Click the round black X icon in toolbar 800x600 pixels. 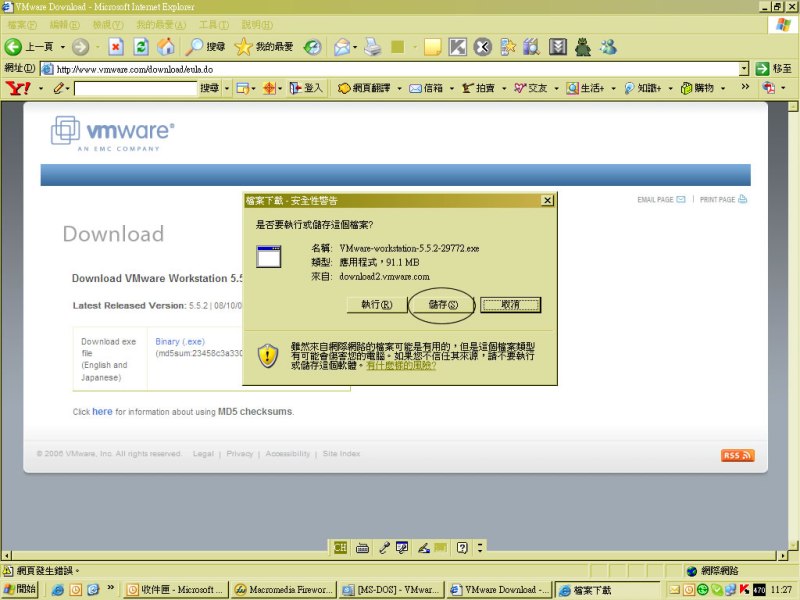(x=483, y=47)
